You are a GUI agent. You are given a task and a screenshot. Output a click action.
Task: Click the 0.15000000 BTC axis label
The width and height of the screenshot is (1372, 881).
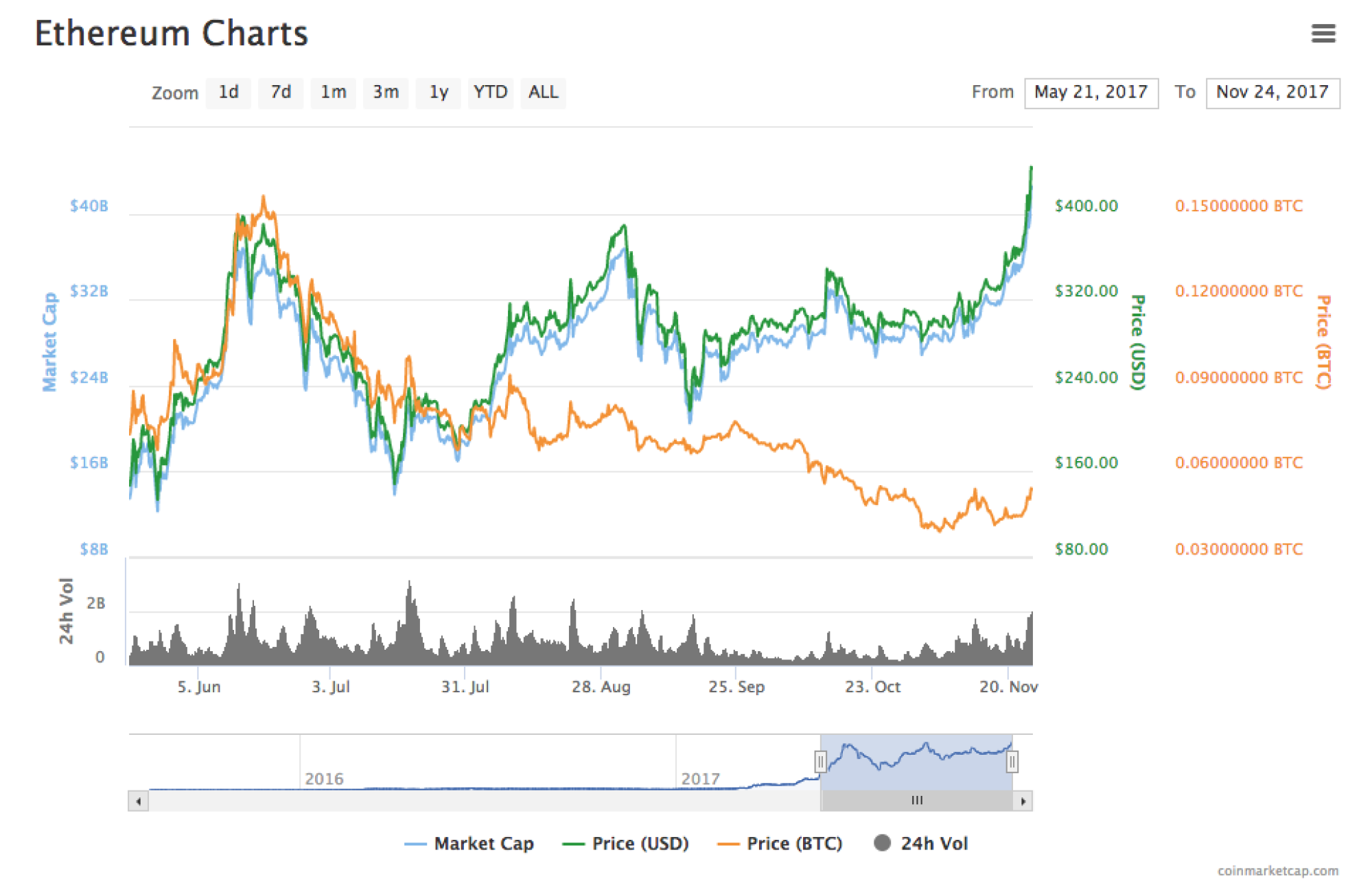pos(1239,206)
